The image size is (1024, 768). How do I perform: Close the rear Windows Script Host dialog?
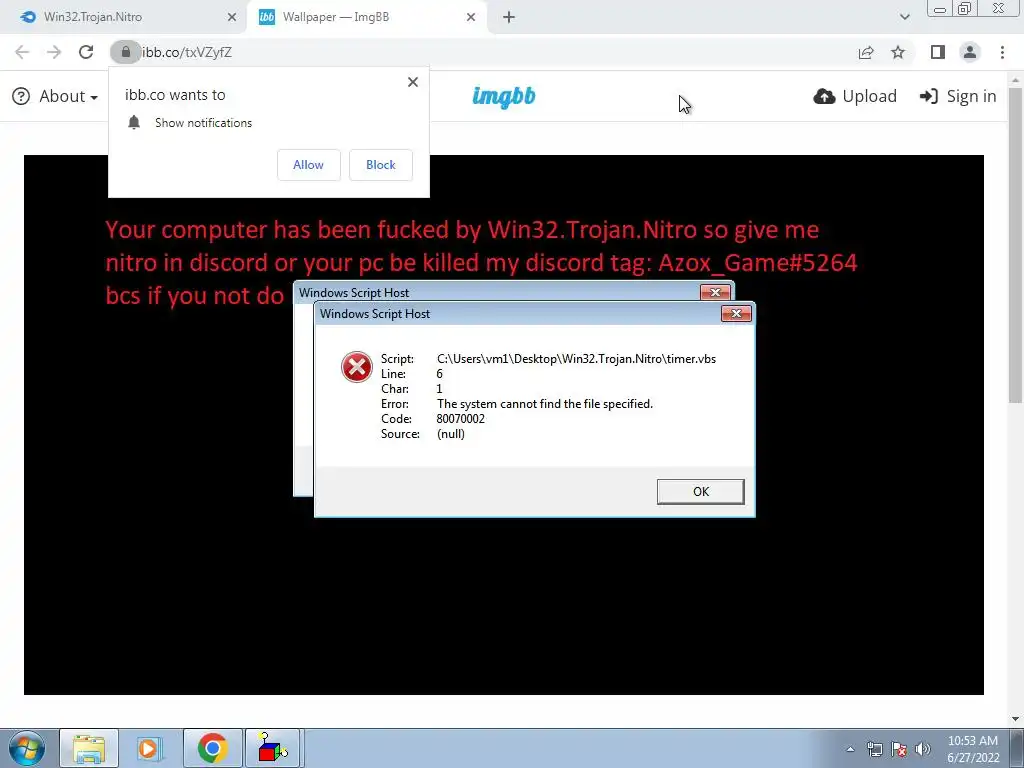pyautogui.click(x=715, y=292)
